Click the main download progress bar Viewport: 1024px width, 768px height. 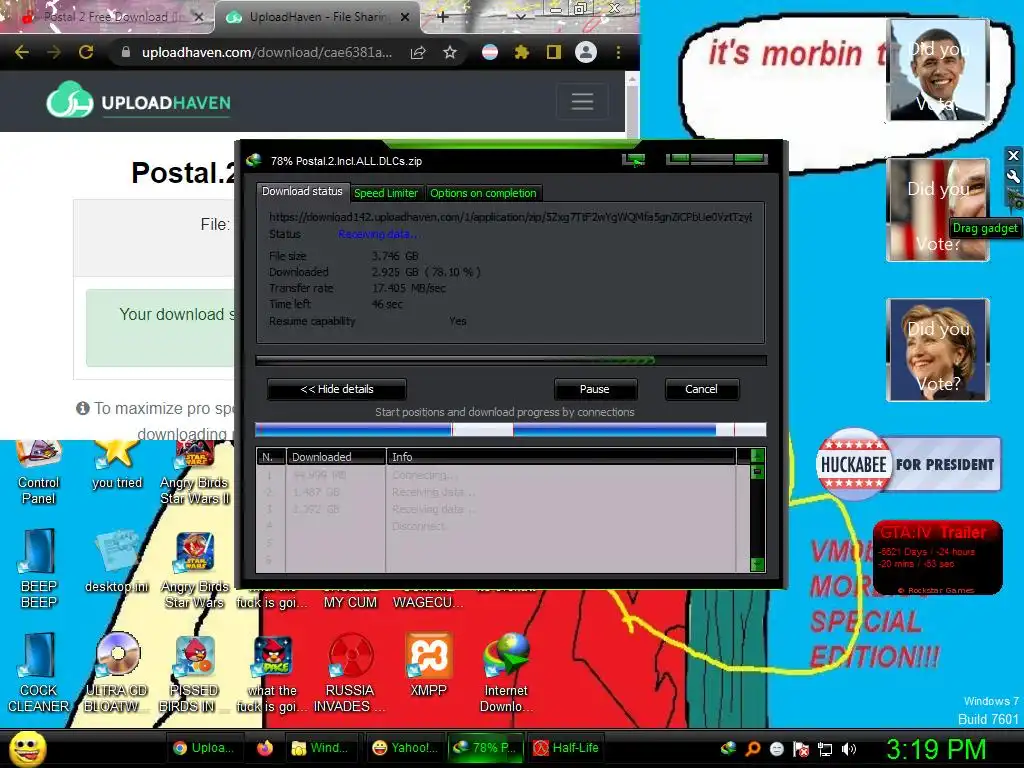pyautogui.click(x=511, y=360)
